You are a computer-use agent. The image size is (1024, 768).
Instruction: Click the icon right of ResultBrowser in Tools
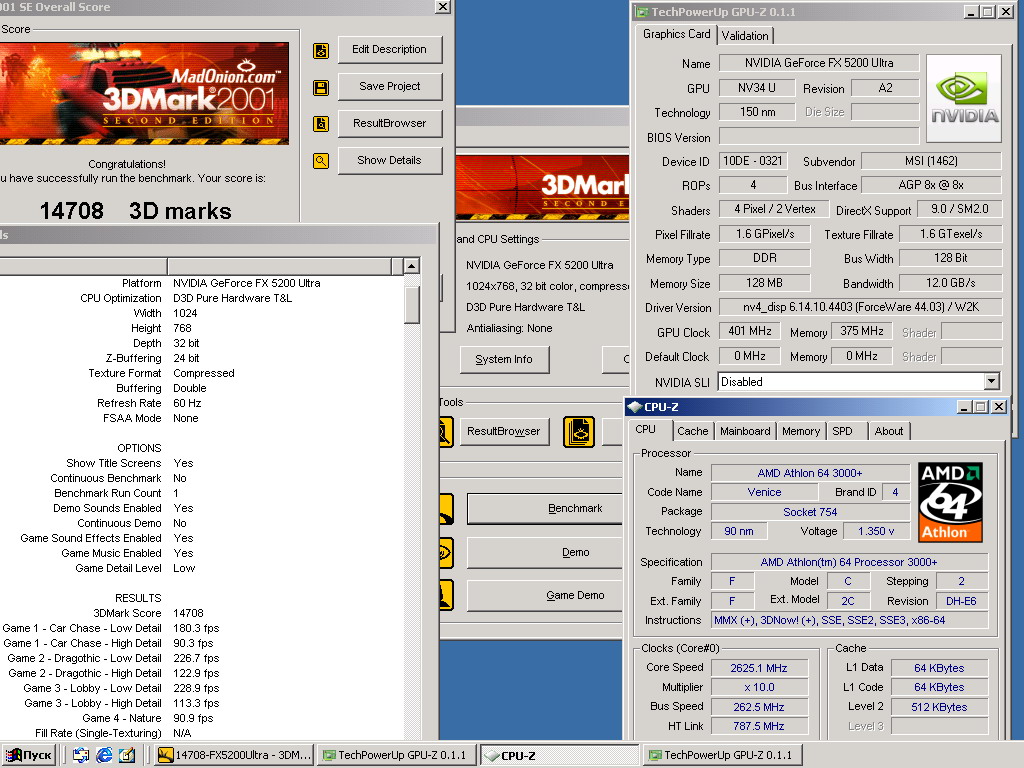coord(579,432)
